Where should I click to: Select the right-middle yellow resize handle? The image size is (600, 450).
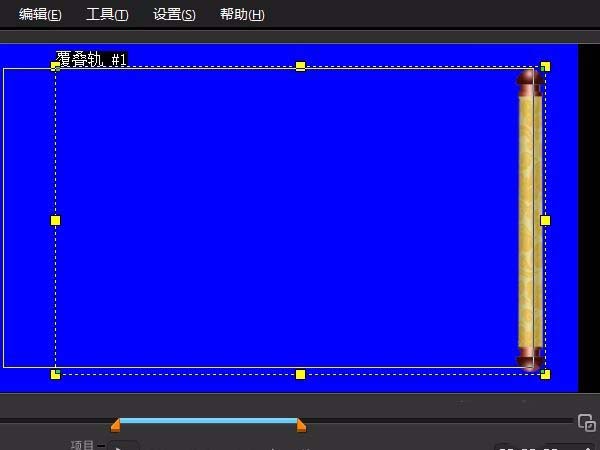point(545,220)
